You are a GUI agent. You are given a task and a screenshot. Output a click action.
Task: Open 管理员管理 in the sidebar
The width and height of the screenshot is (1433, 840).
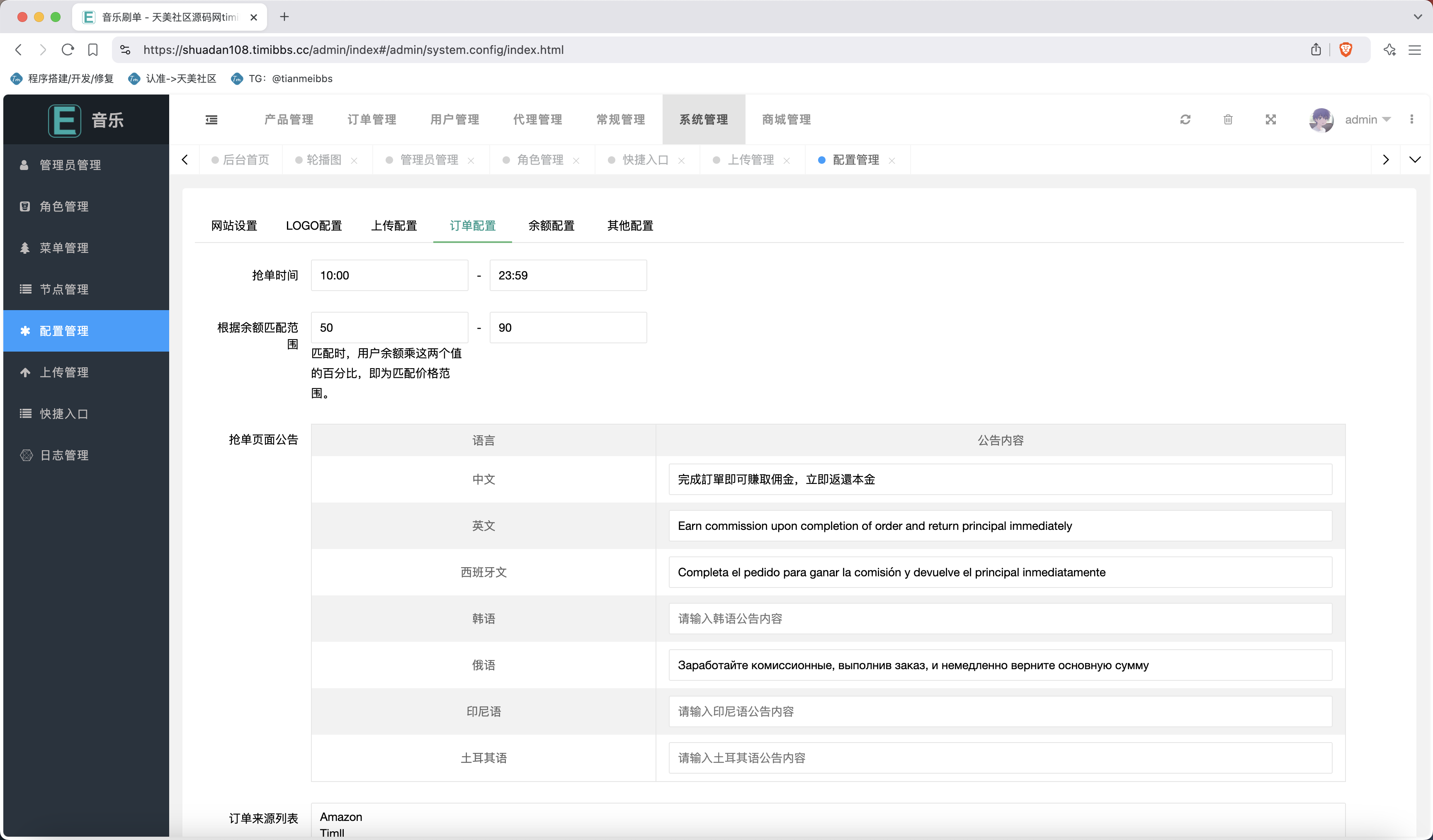coord(86,165)
